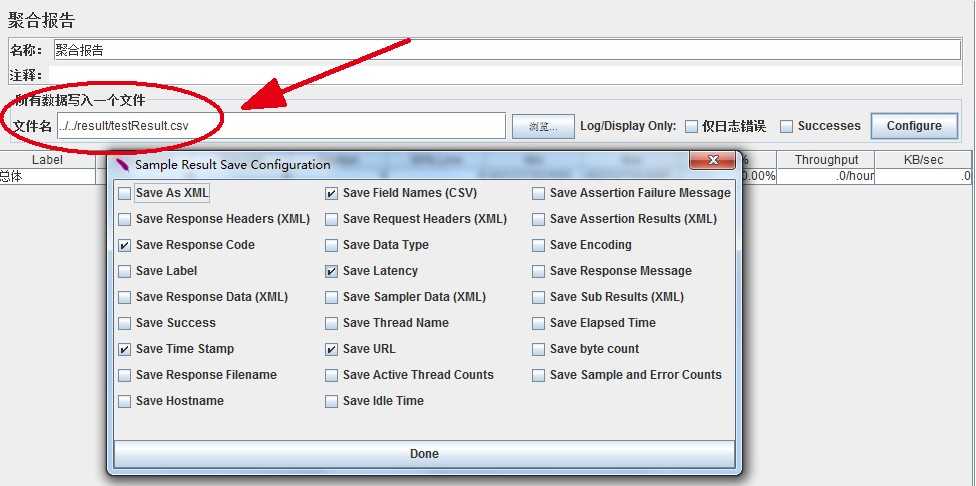The height and width of the screenshot is (486, 976).
Task: Enable the Successes checkbox
Action: tap(787, 126)
